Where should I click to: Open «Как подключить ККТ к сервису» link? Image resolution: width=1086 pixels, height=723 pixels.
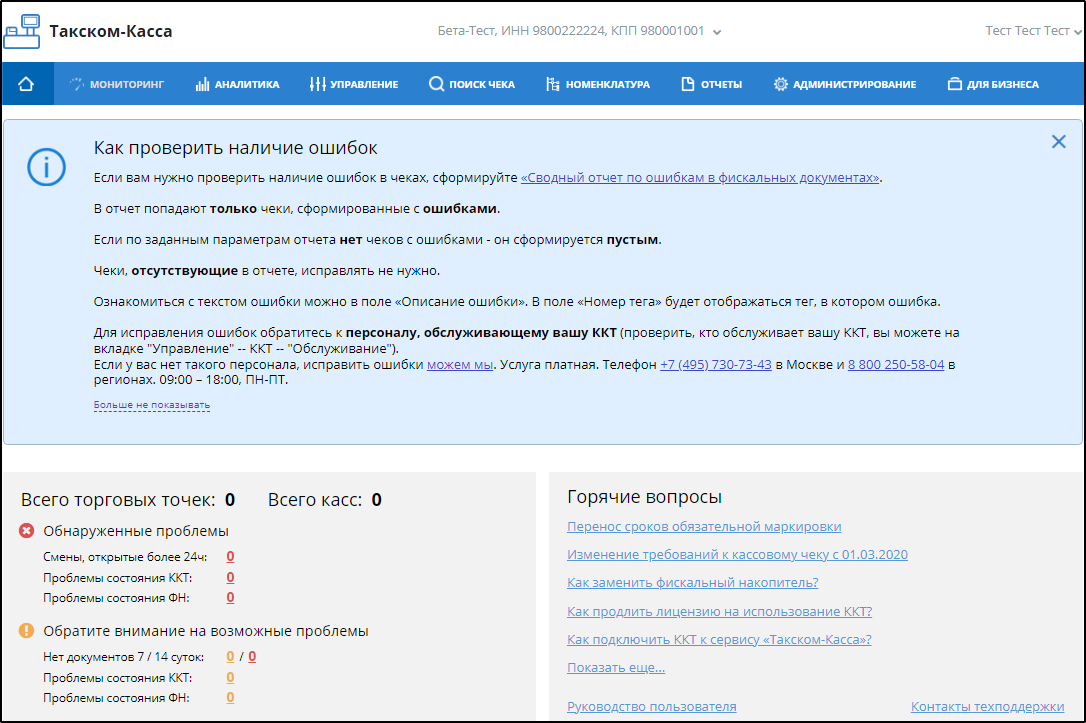coord(719,640)
